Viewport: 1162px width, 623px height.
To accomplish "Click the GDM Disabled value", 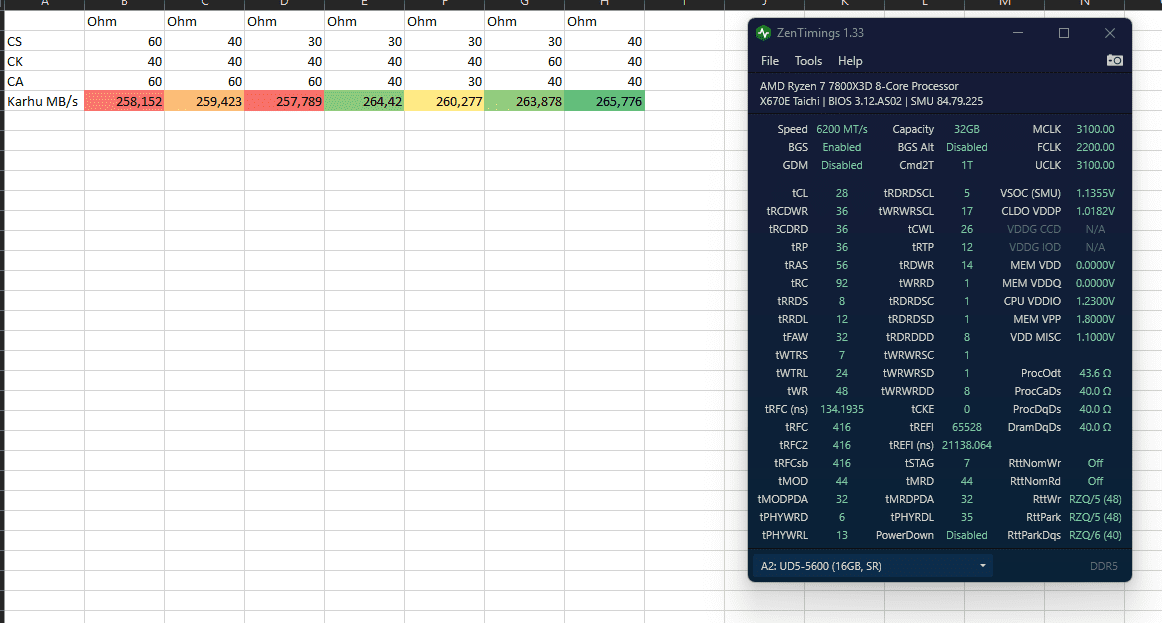I will coord(842,165).
